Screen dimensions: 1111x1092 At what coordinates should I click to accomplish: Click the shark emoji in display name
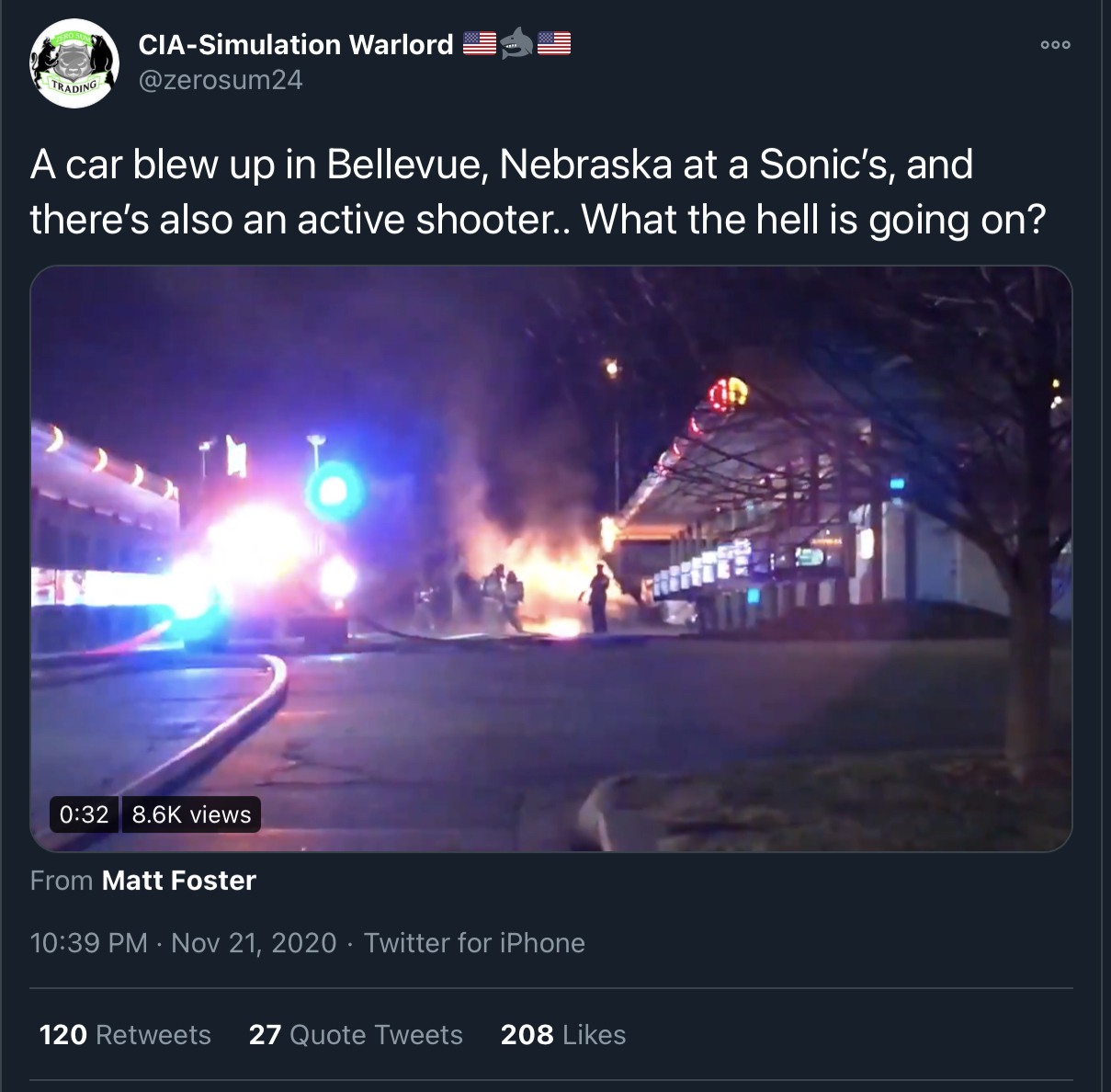pos(516,43)
